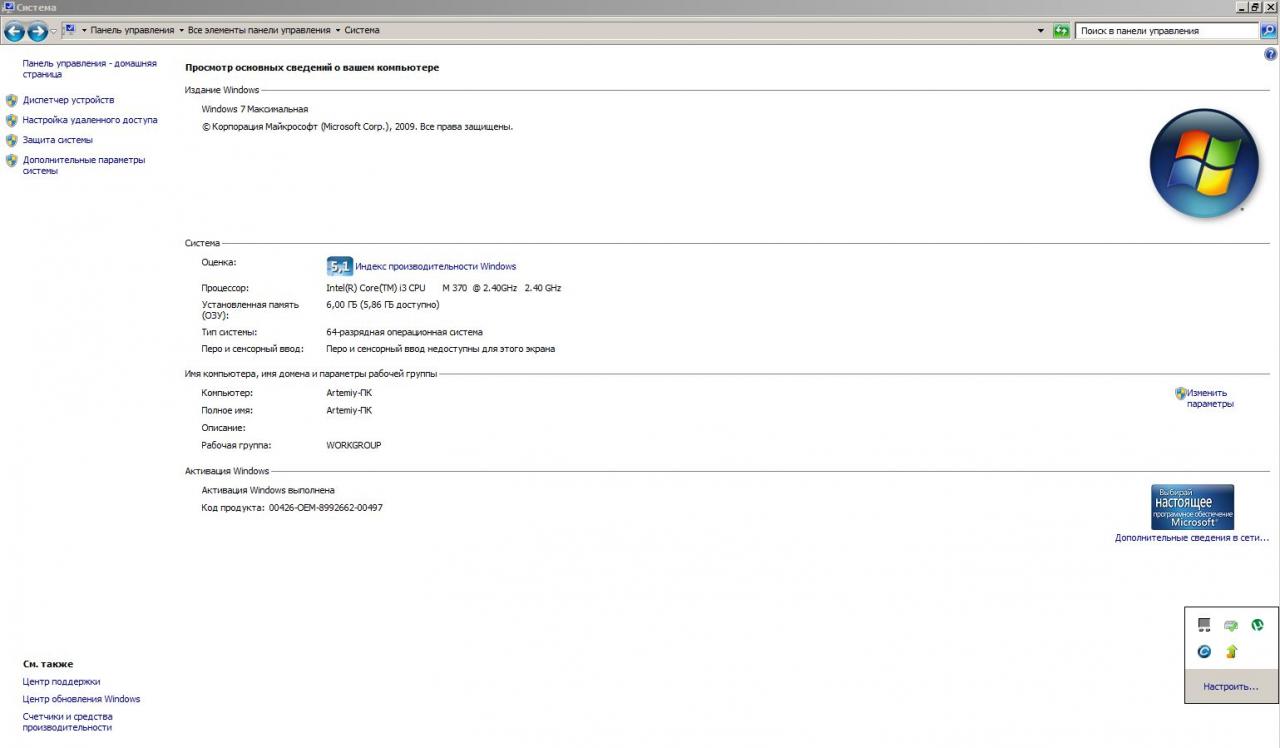1280x748 pixels.
Task: Click the Forward navigation arrow
Action: point(37,31)
